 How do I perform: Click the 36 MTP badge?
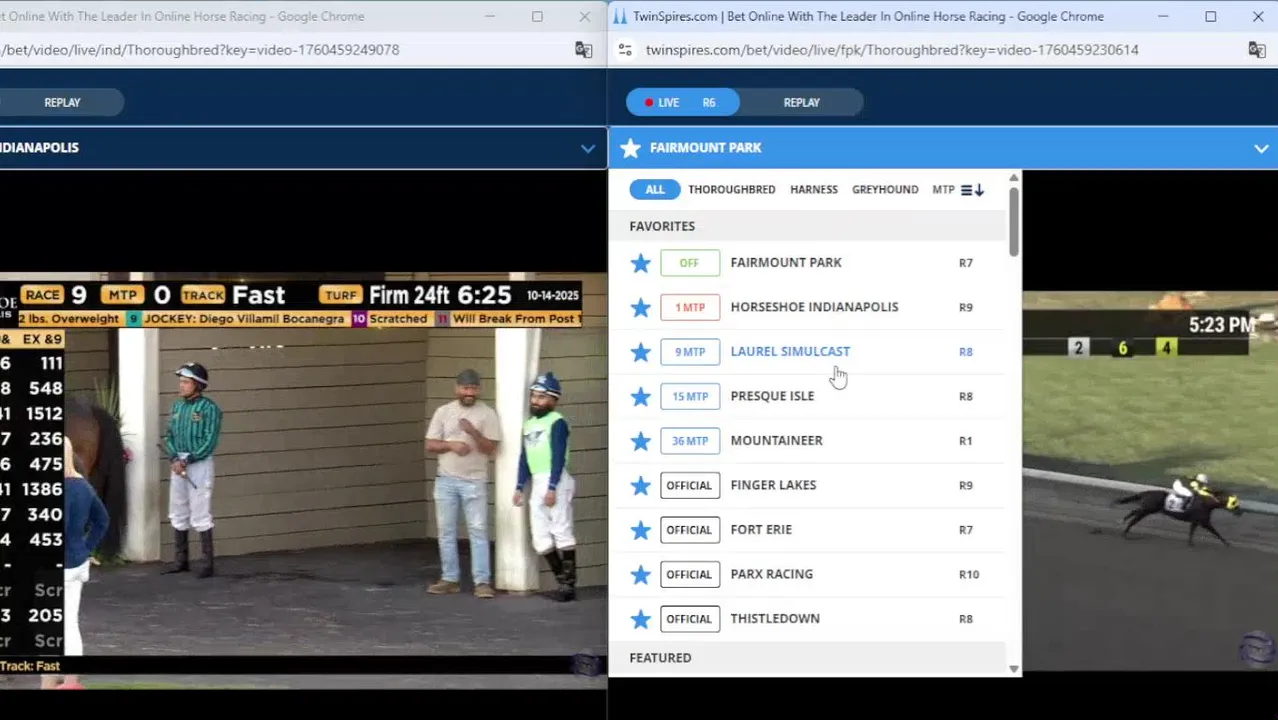point(690,441)
